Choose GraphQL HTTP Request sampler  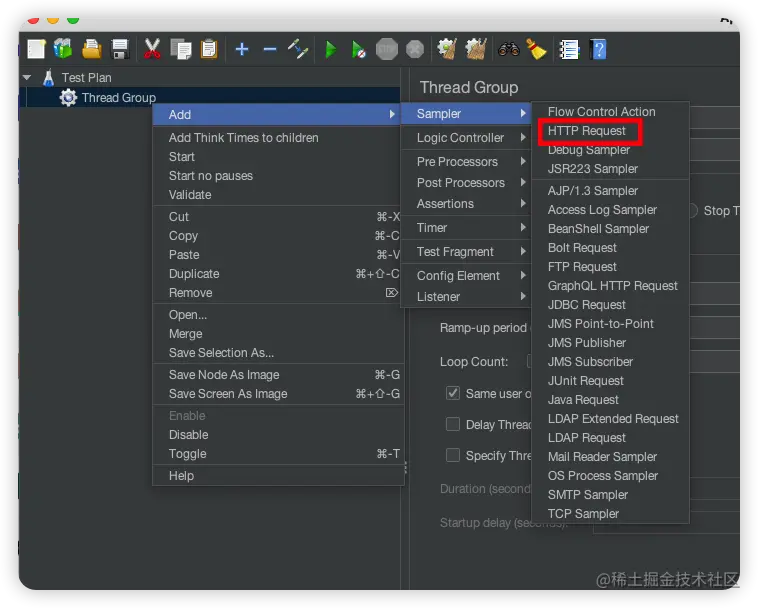coord(612,286)
